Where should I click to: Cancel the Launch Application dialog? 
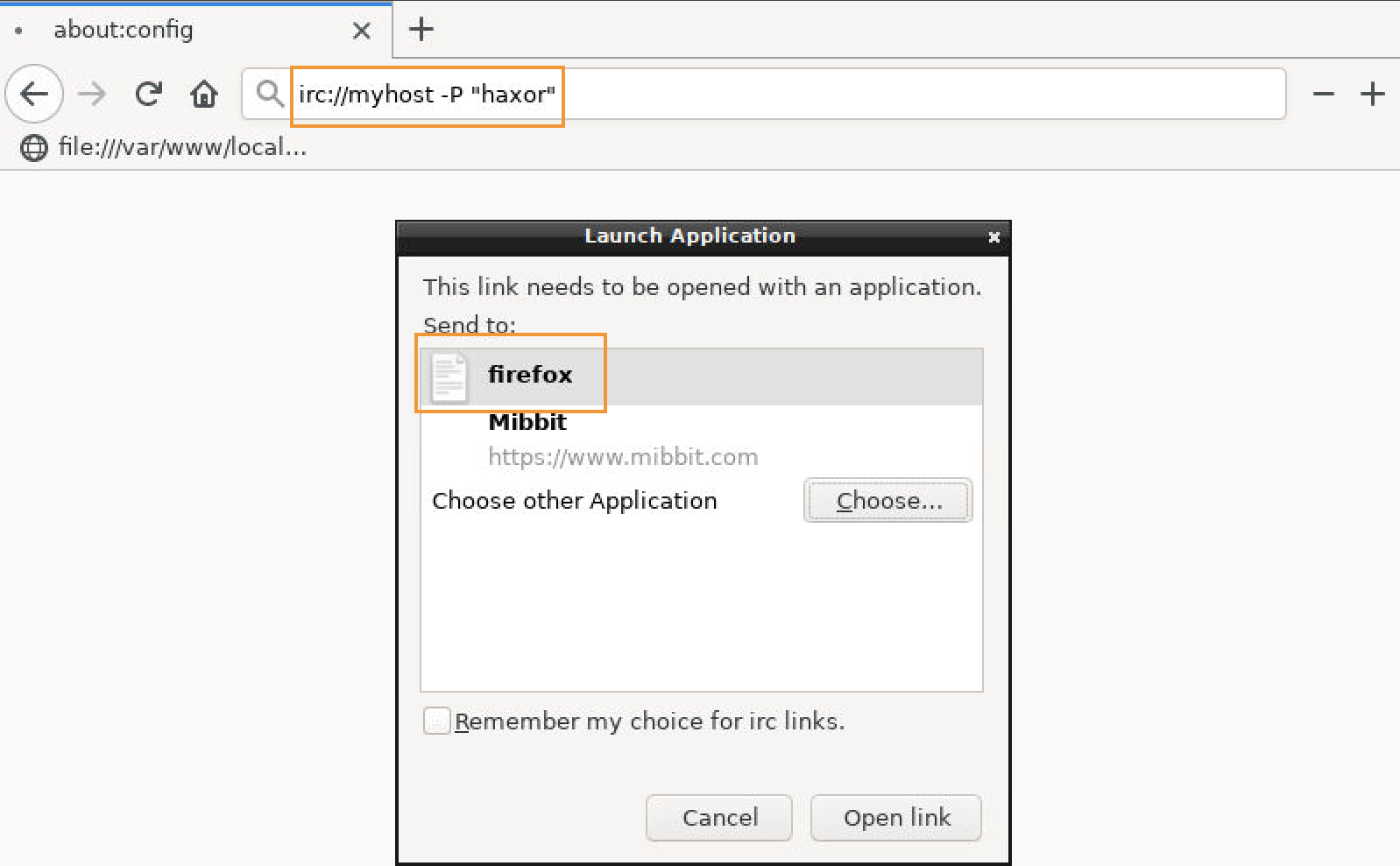719,818
